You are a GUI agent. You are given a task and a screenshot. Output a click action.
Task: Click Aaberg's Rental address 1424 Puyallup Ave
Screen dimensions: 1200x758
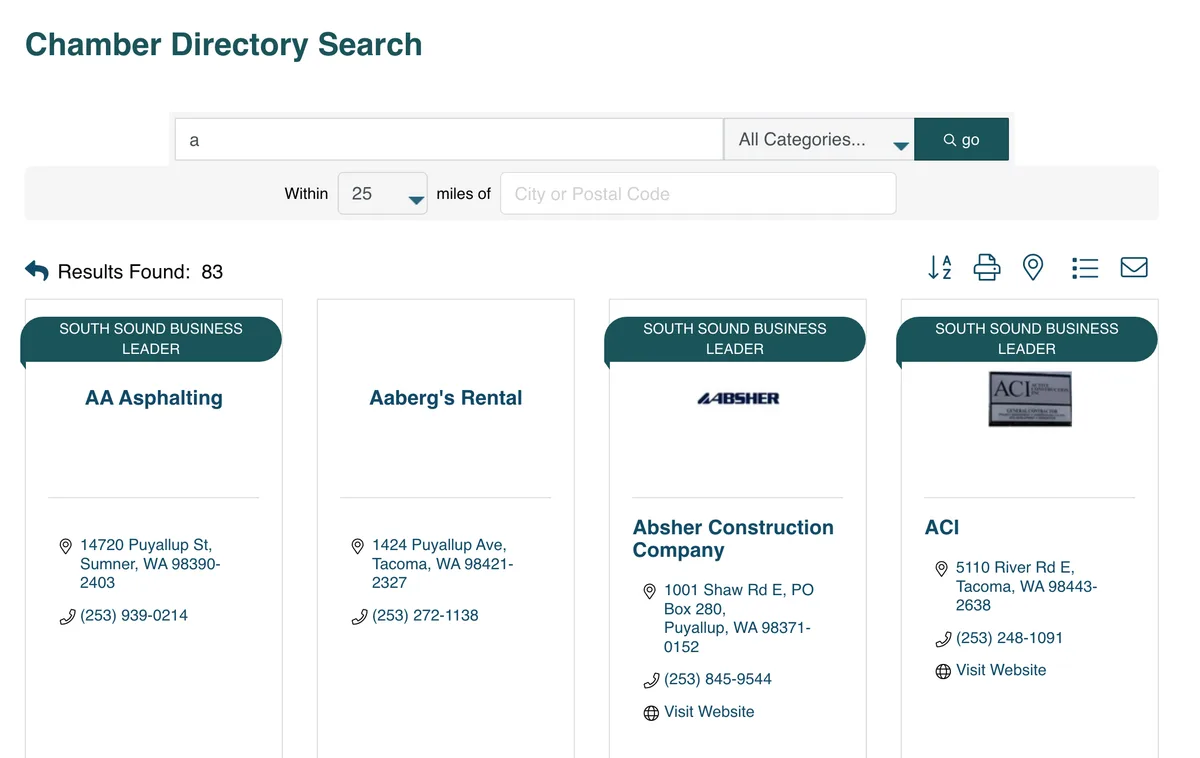pos(442,564)
